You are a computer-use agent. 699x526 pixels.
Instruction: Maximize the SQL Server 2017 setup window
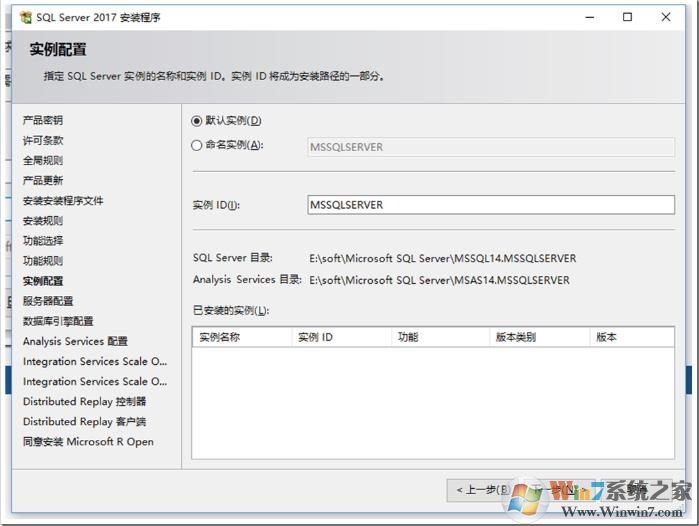[x=627, y=17]
